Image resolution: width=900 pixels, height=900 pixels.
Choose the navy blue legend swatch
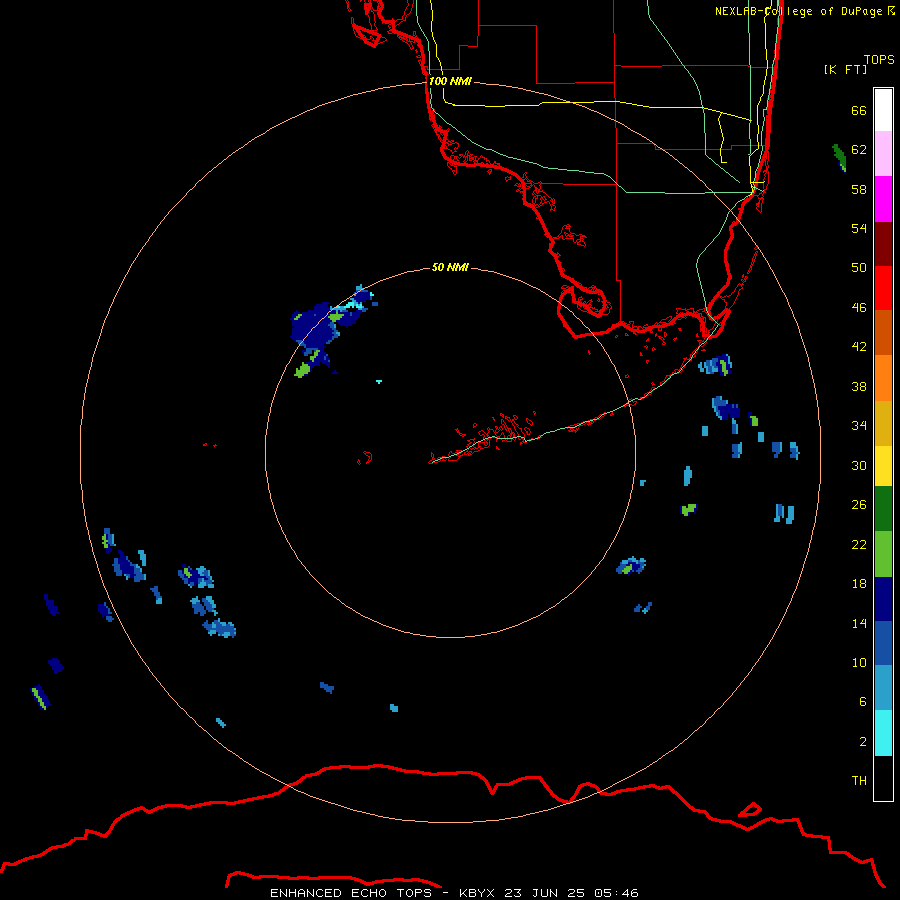tap(883, 599)
